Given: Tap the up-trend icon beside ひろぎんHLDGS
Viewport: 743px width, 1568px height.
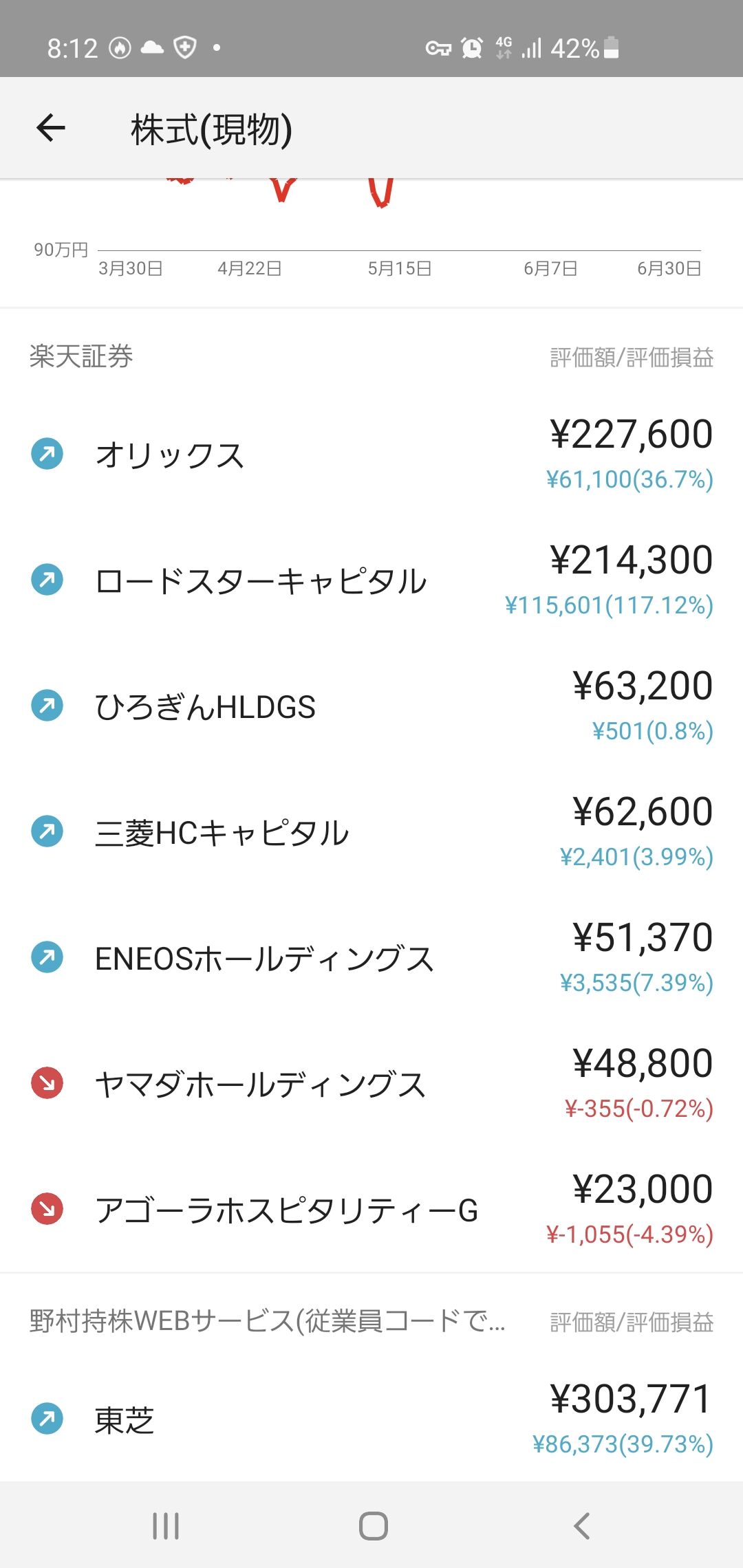Looking at the screenshot, I should pos(47,706).
